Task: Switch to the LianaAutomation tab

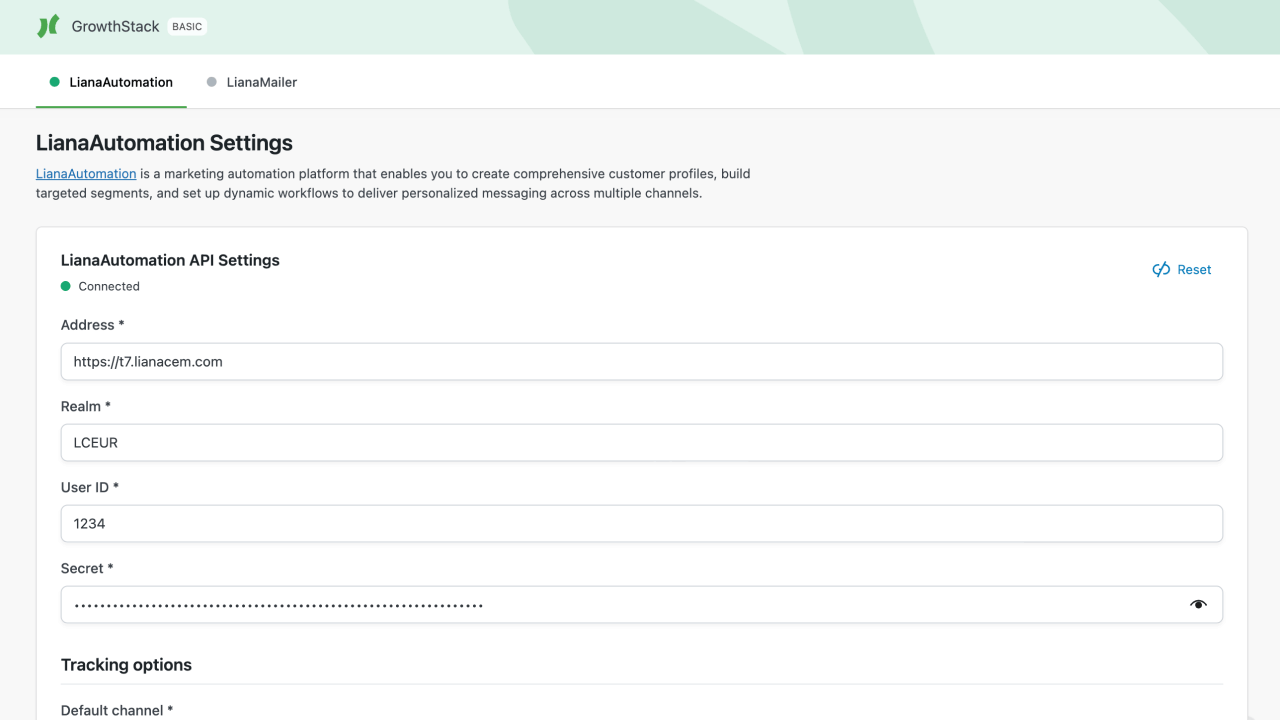Action: tap(111, 82)
